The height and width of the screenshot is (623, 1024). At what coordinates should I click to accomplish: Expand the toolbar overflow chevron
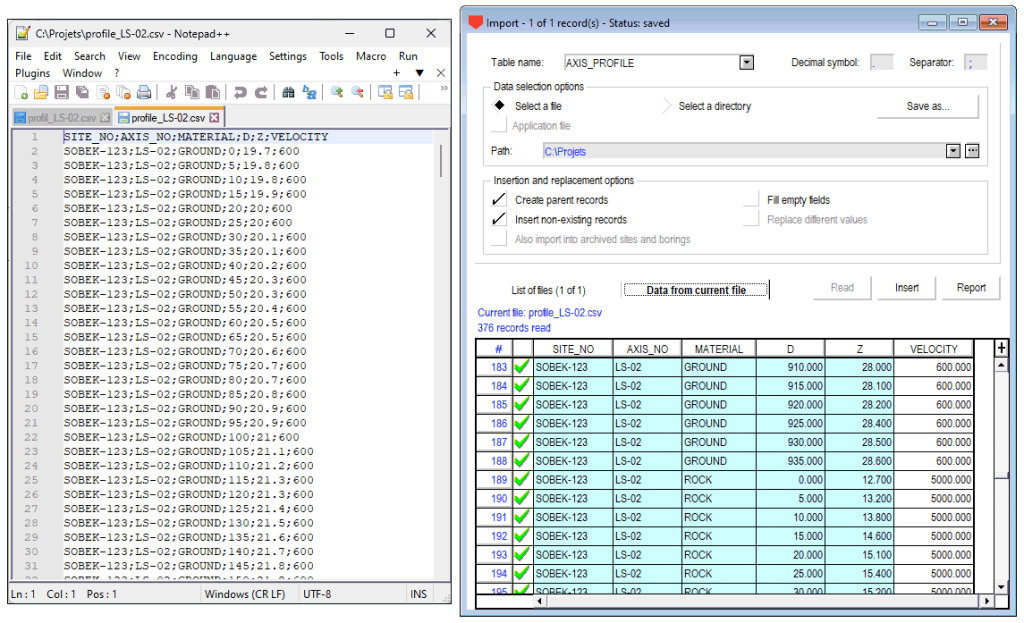point(442,89)
